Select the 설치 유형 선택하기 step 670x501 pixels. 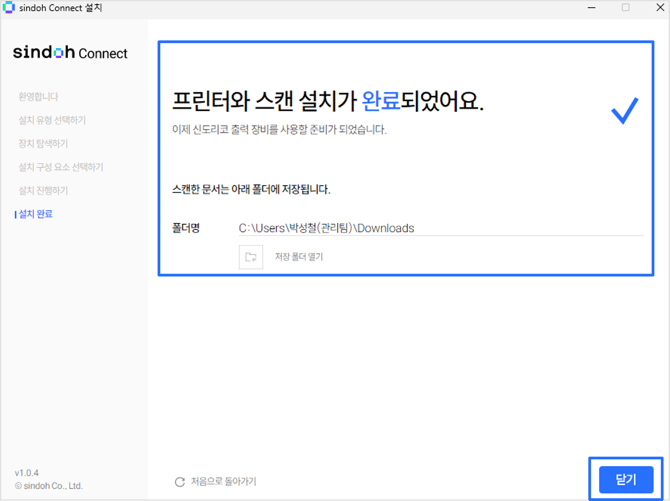pyautogui.click(x=52, y=120)
